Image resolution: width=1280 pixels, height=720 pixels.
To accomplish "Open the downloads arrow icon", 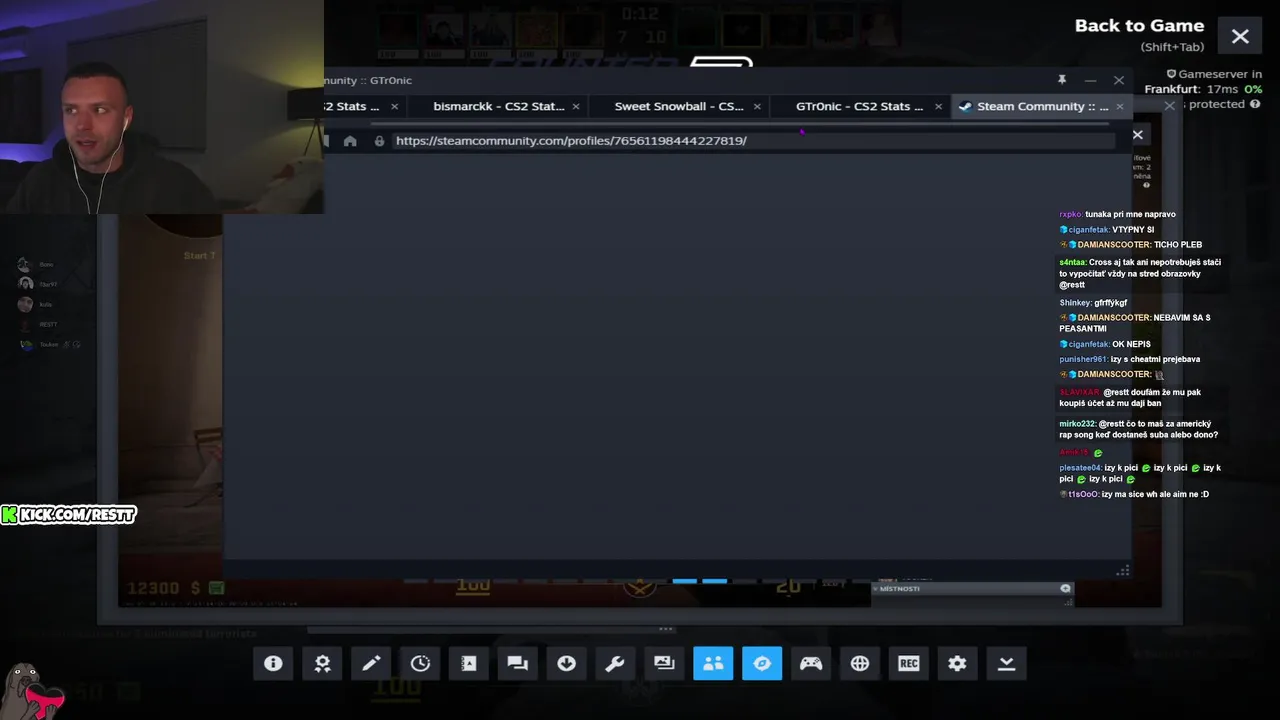I will pos(567,663).
